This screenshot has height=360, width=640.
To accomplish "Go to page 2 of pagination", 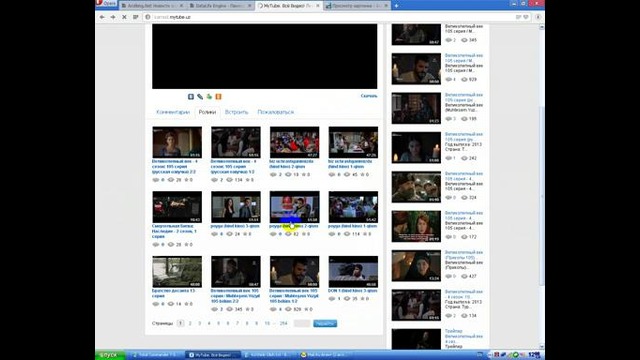I will click(x=190, y=323).
